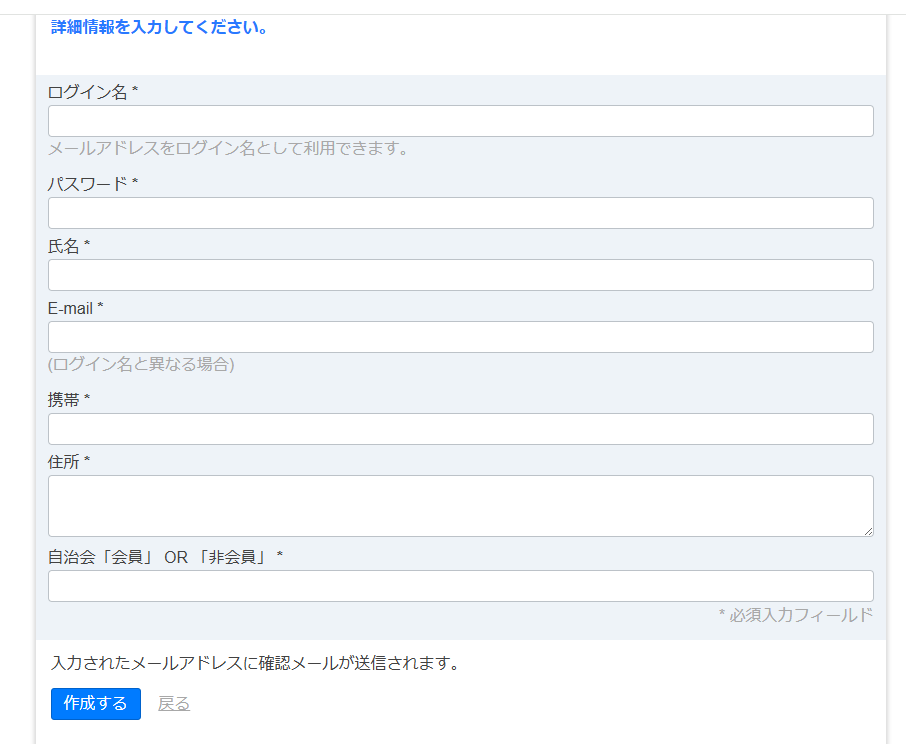Click the 住所 textarea resize handle
906x744 pixels.
[x=868, y=531]
